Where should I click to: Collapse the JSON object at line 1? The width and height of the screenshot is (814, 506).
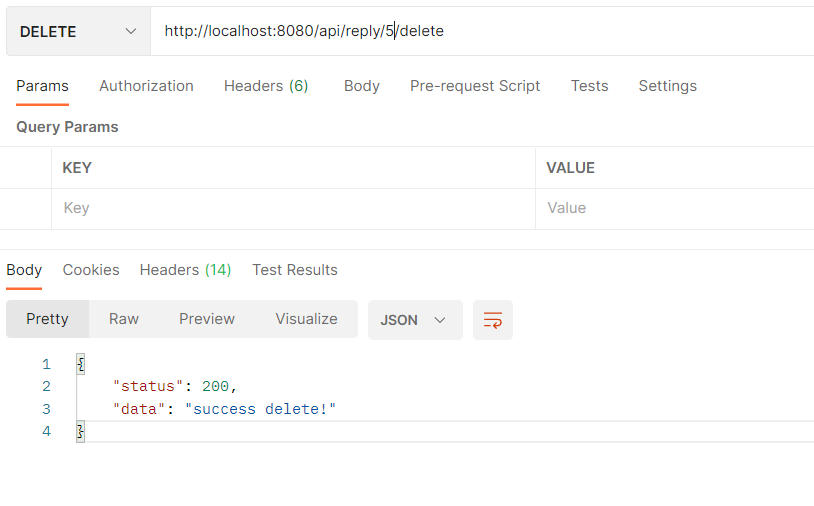tap(80, 364)
